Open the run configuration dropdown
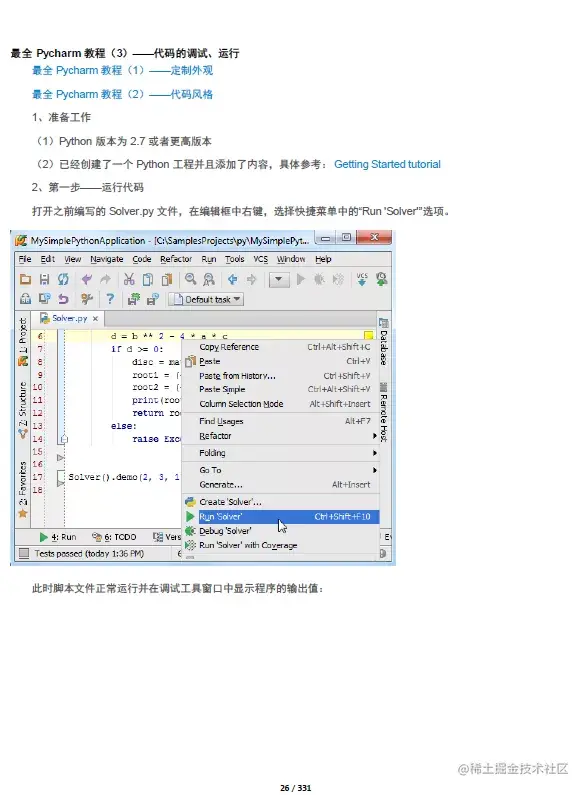The image size is (588, 795). 279,279
